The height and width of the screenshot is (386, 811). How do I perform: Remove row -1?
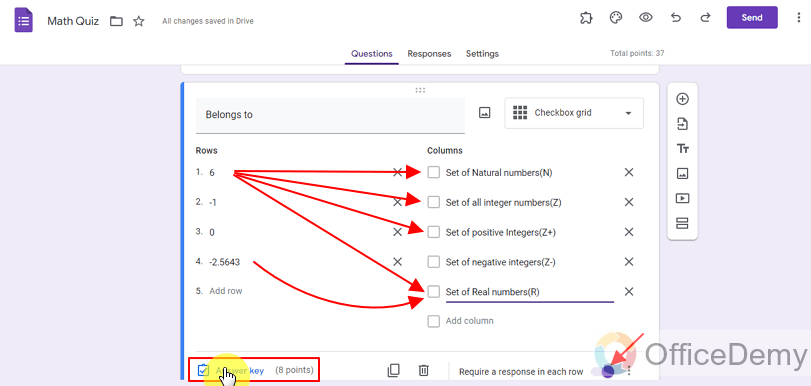pos(397,202)
